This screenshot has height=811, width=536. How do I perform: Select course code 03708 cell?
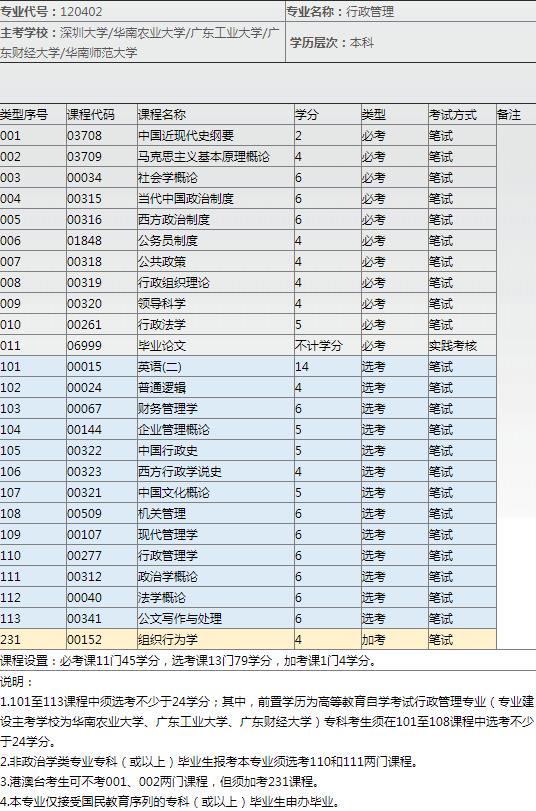tap(102, 136)
